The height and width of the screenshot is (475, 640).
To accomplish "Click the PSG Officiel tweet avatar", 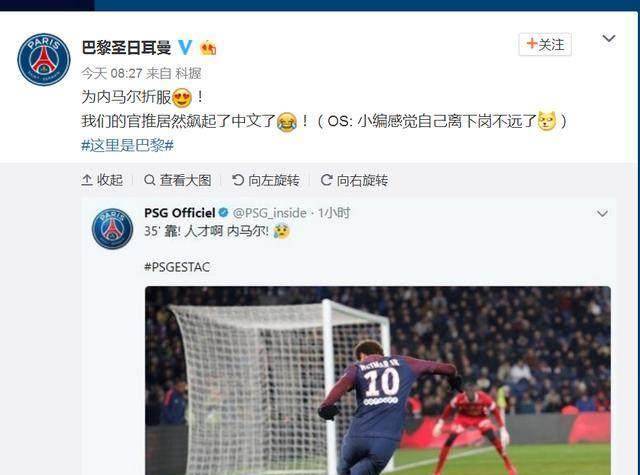I will 112,229.
